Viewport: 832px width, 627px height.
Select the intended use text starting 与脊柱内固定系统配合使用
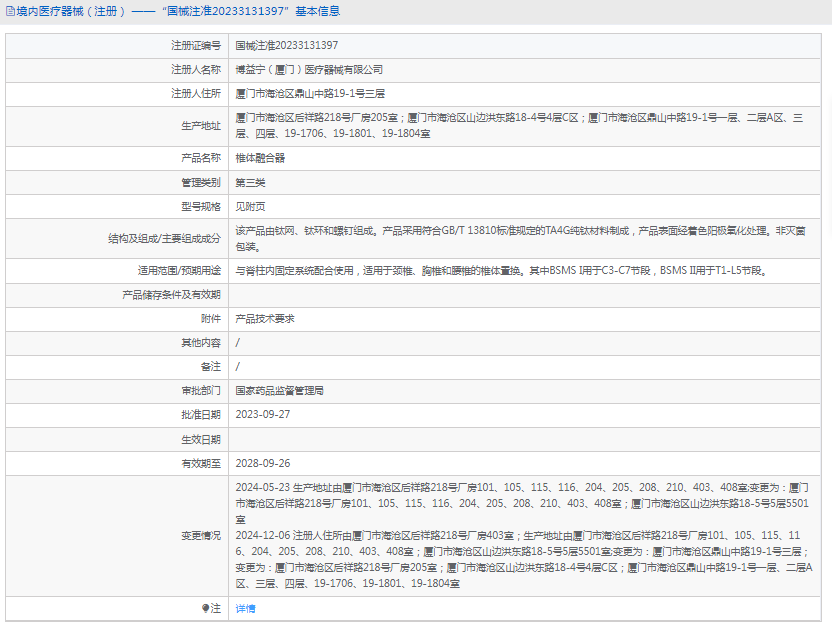502,271
